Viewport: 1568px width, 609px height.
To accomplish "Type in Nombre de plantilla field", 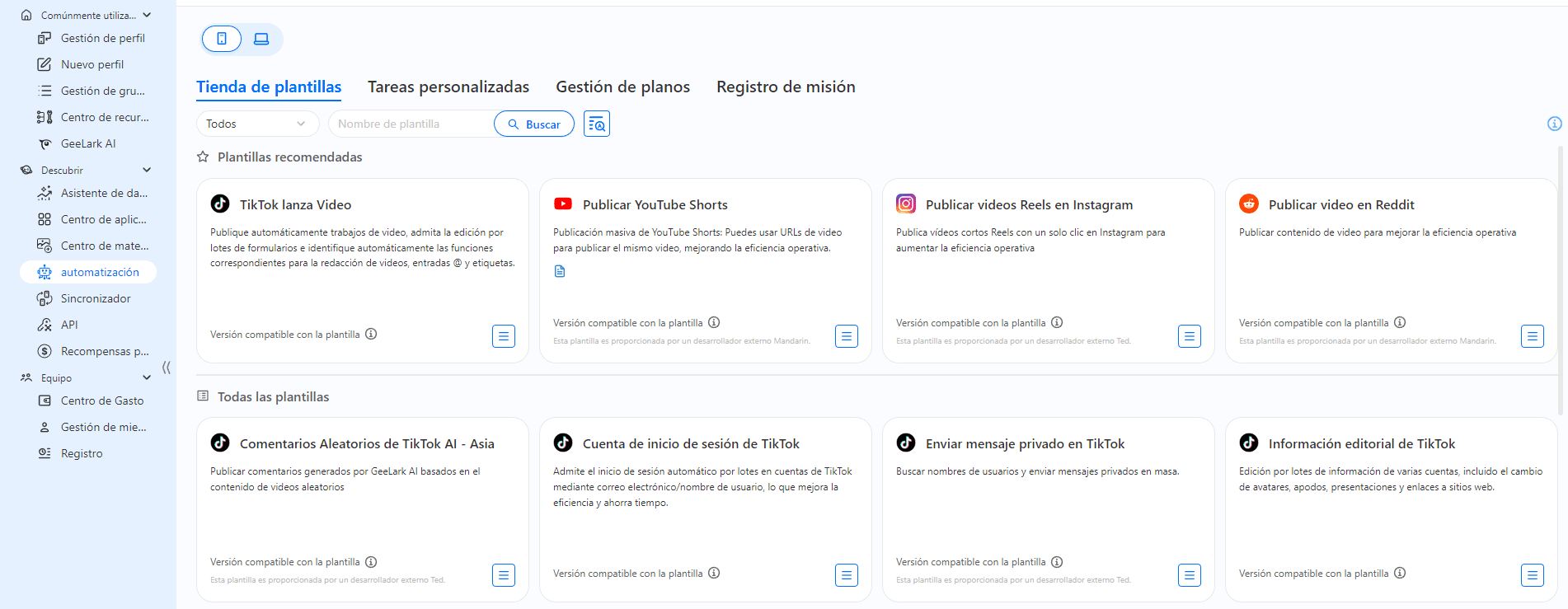I will 411,124.
